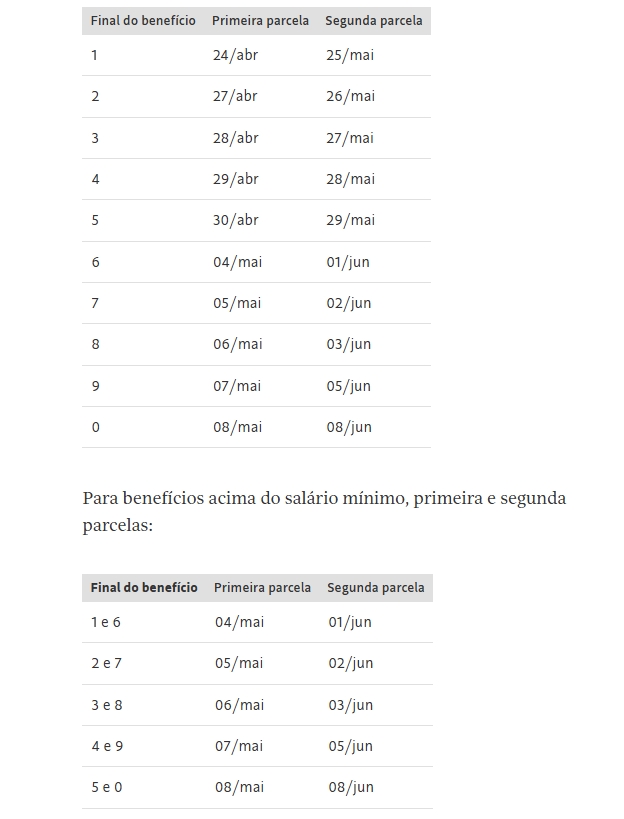Select the "Primeira parcela" header in the lower table
624x819 pixels.
[x=262, y=588]
